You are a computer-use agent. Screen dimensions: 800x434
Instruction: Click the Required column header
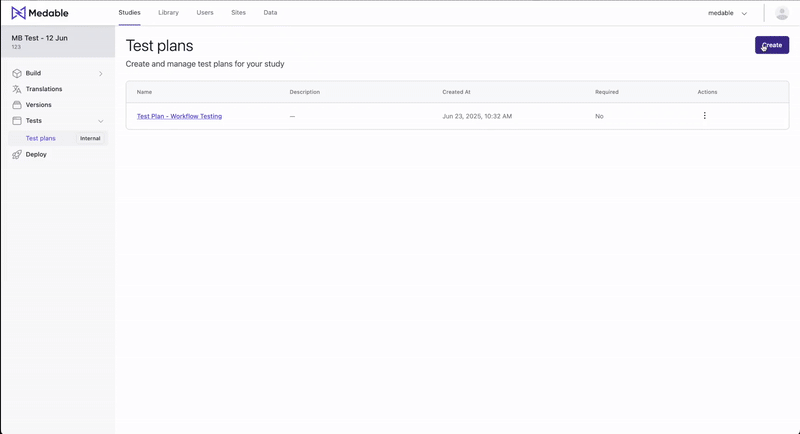pyautogui.click(x=607, y=92)
